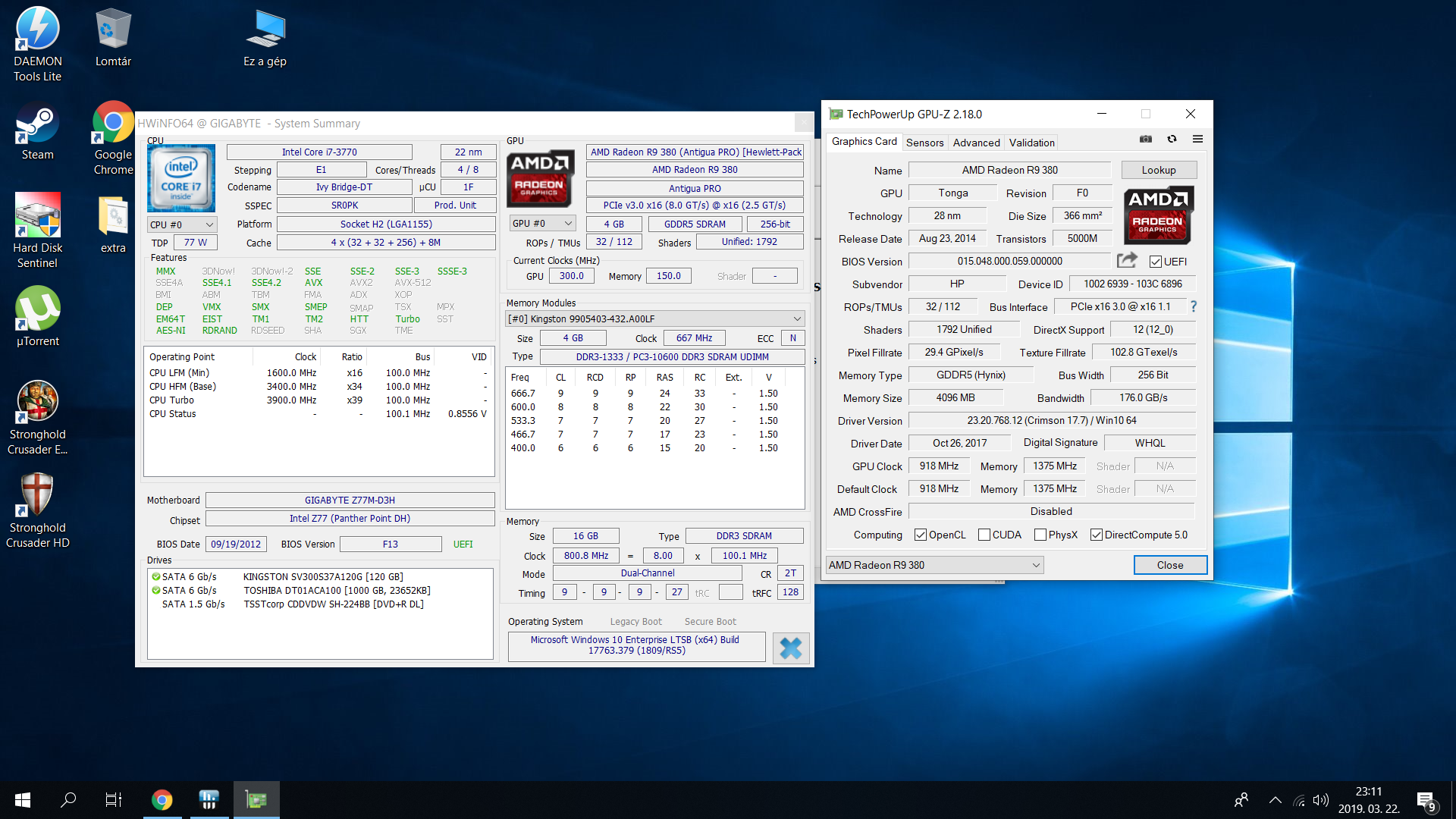Screen dimensions: 1456x819
Task: Expand the CPU #0 dropdown
Action: pos(182,224)
